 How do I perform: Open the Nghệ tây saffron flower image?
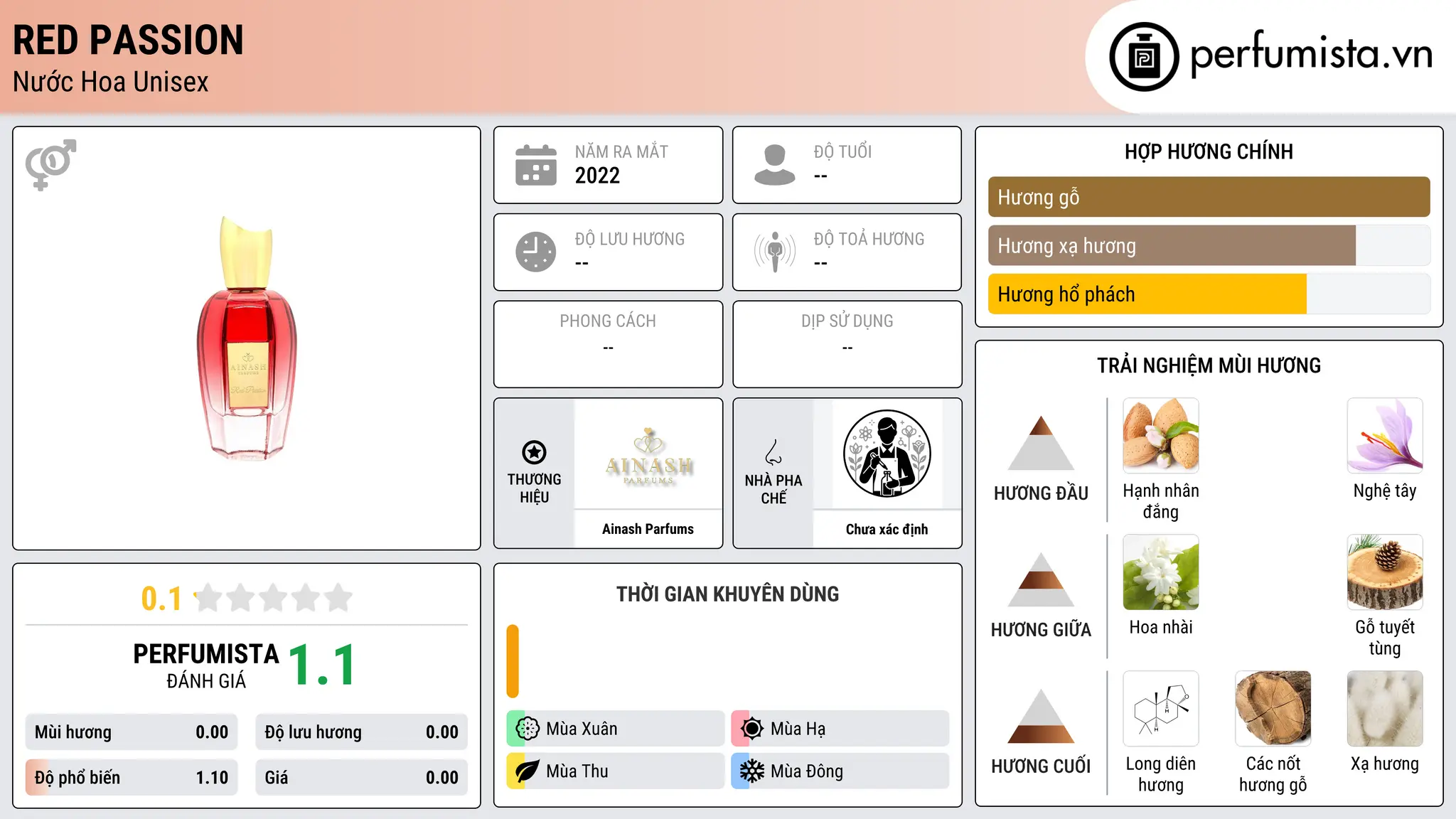coord(1385,436)
